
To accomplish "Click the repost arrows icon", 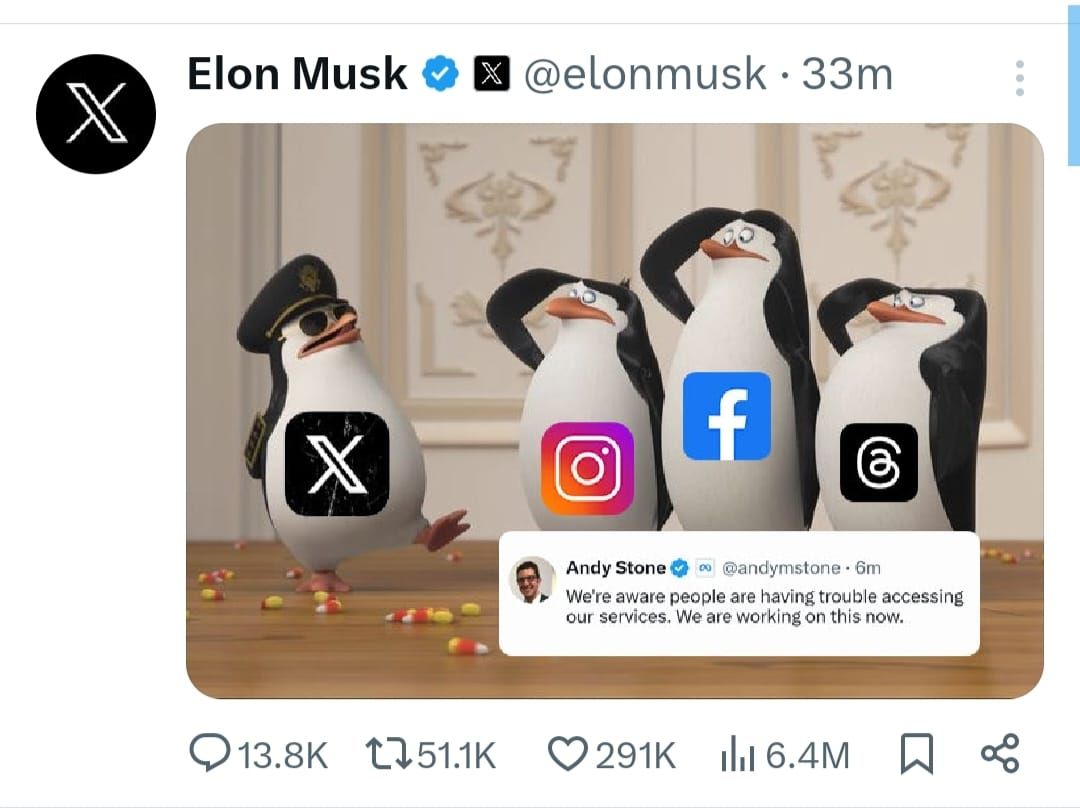I will click(390, 754).
